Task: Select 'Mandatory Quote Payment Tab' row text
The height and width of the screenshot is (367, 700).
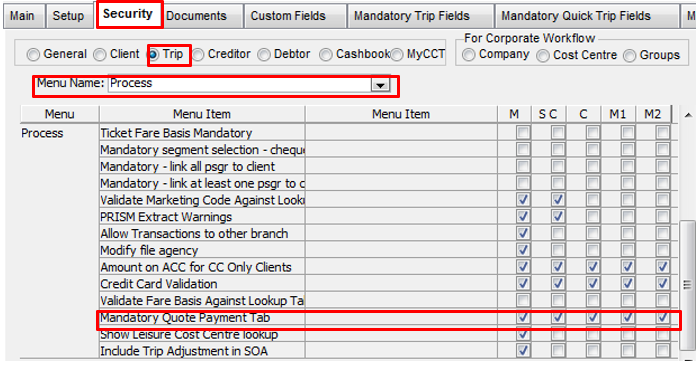Action: coord(185,317)
